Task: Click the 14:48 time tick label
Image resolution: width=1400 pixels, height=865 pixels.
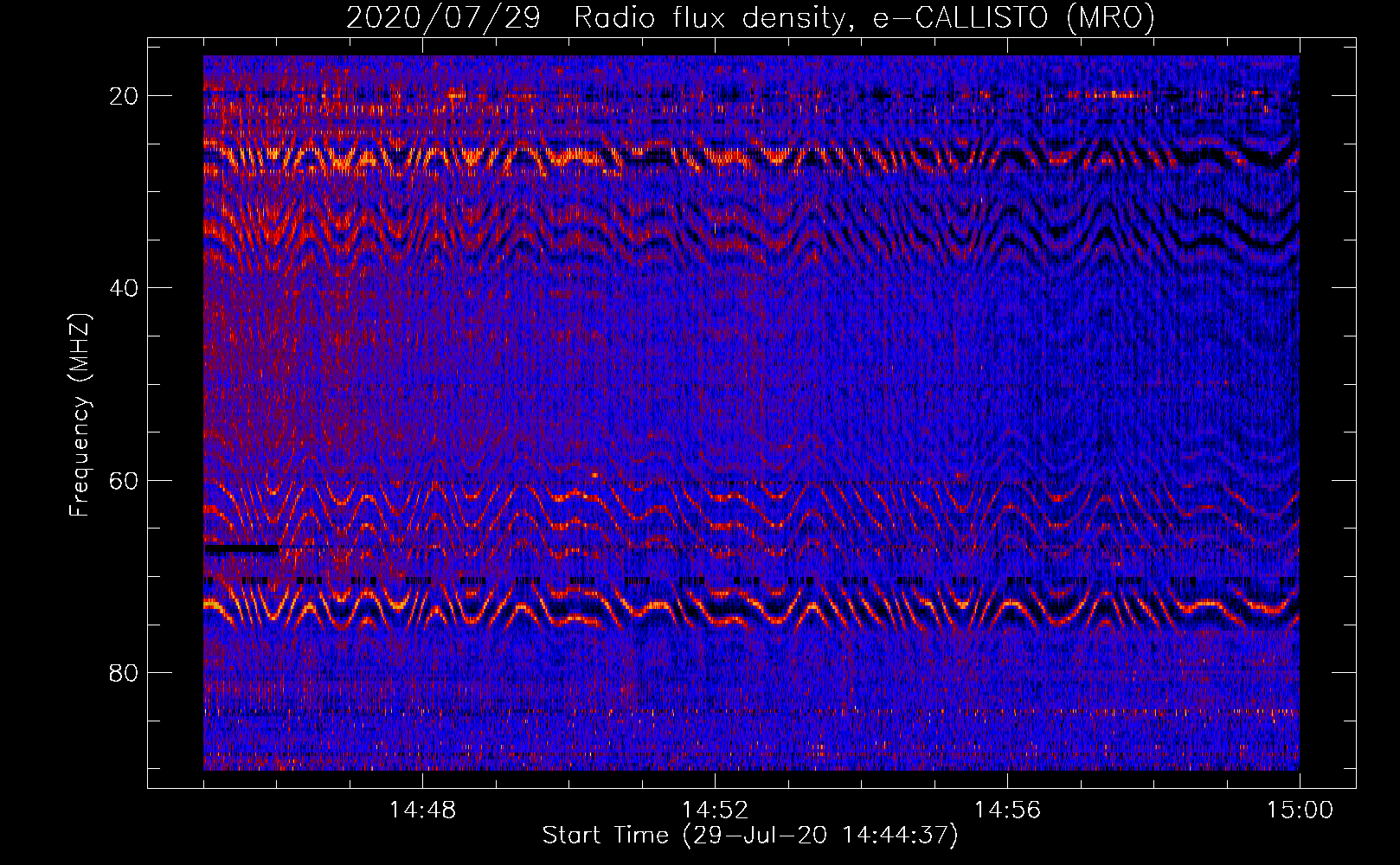Action: pyautogui.click(x=422, y=811)
